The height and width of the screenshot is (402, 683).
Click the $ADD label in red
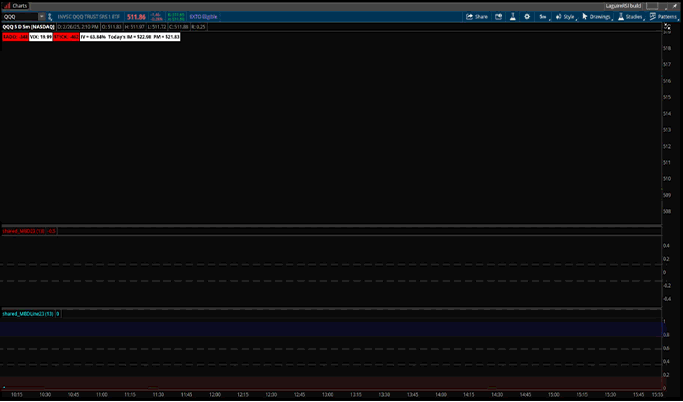pos(15,37)
